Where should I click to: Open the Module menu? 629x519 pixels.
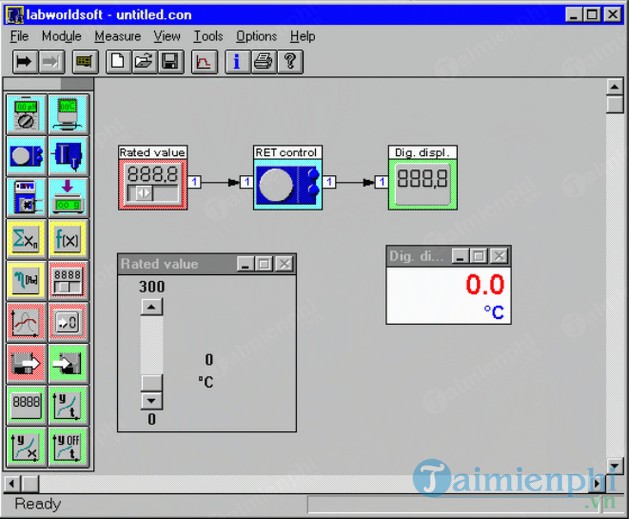point(62,36)
